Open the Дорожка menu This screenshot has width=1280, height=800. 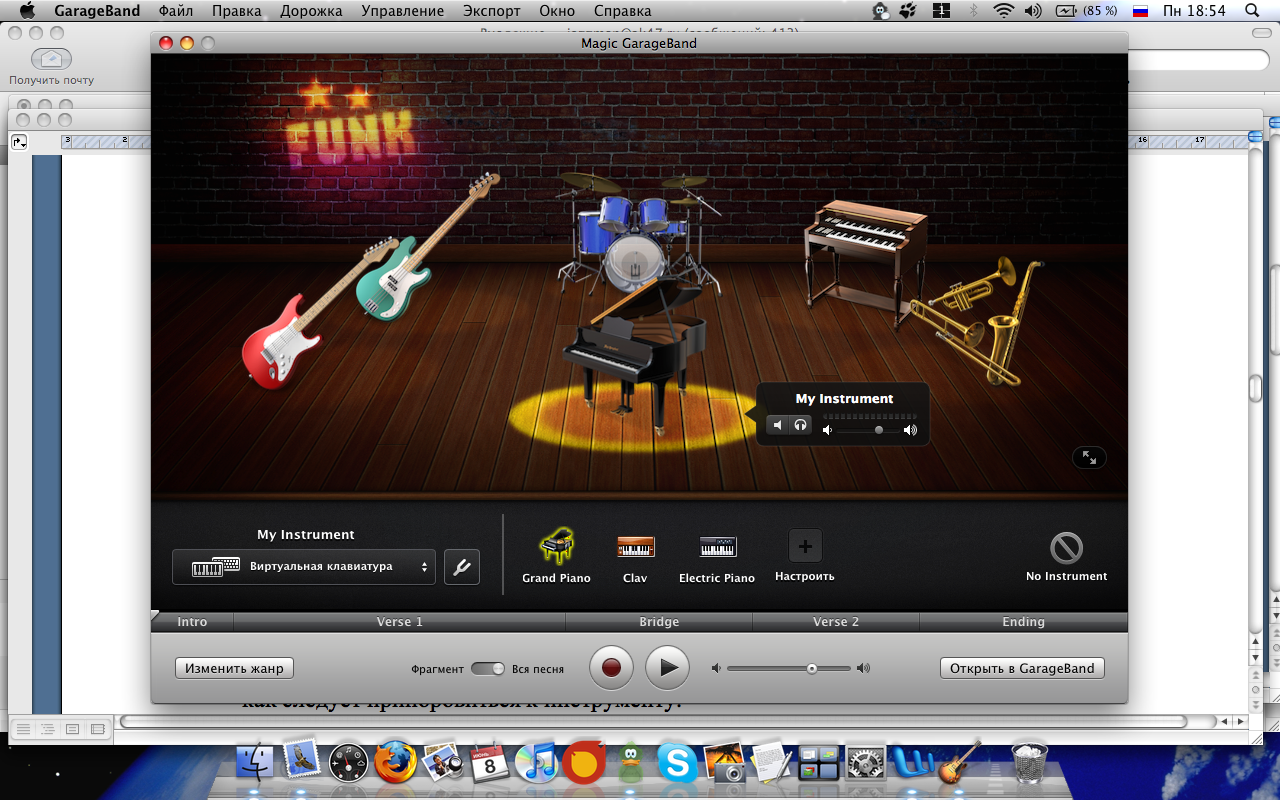311,11
